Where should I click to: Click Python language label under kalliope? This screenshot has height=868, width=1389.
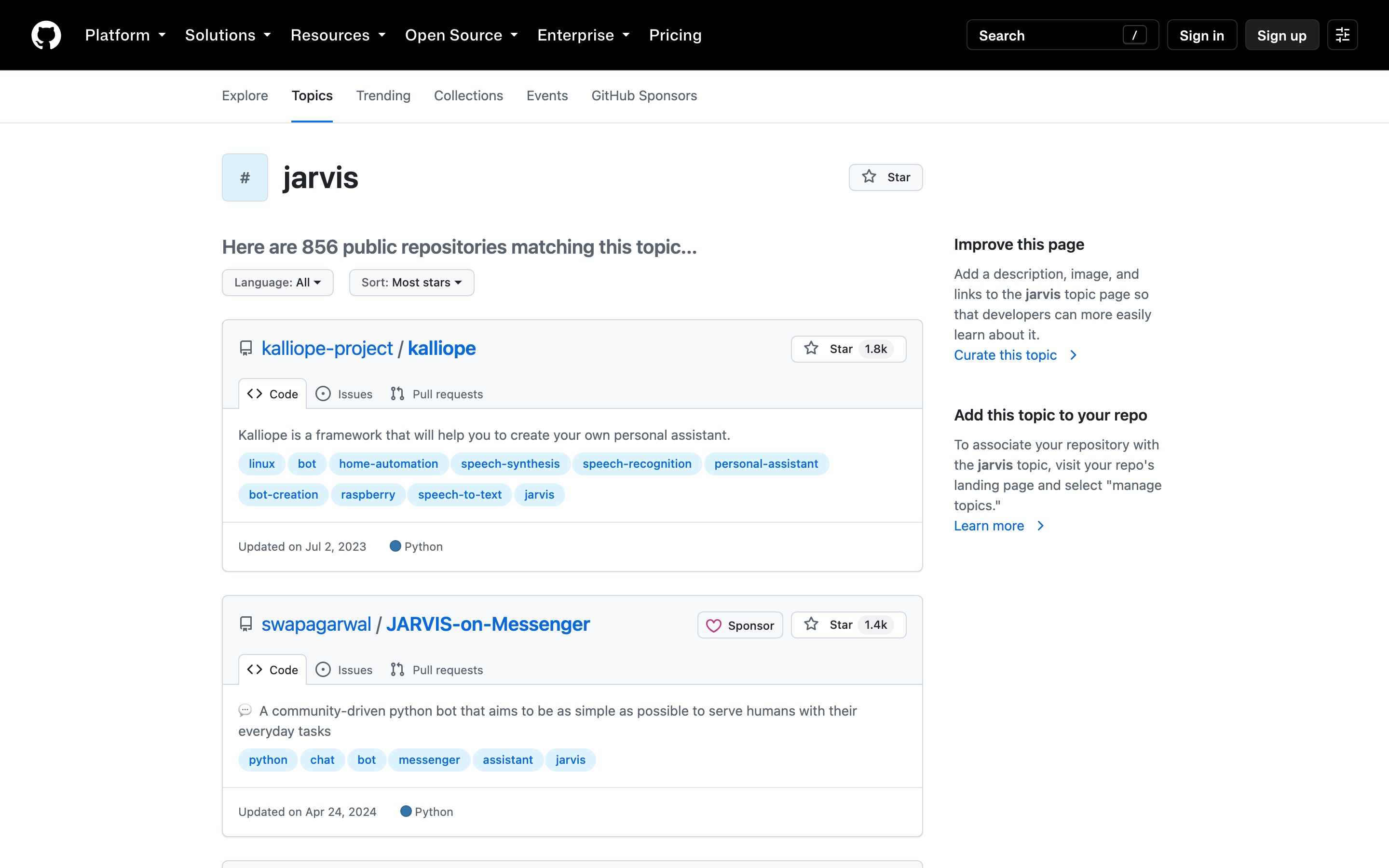pos(416,546)
